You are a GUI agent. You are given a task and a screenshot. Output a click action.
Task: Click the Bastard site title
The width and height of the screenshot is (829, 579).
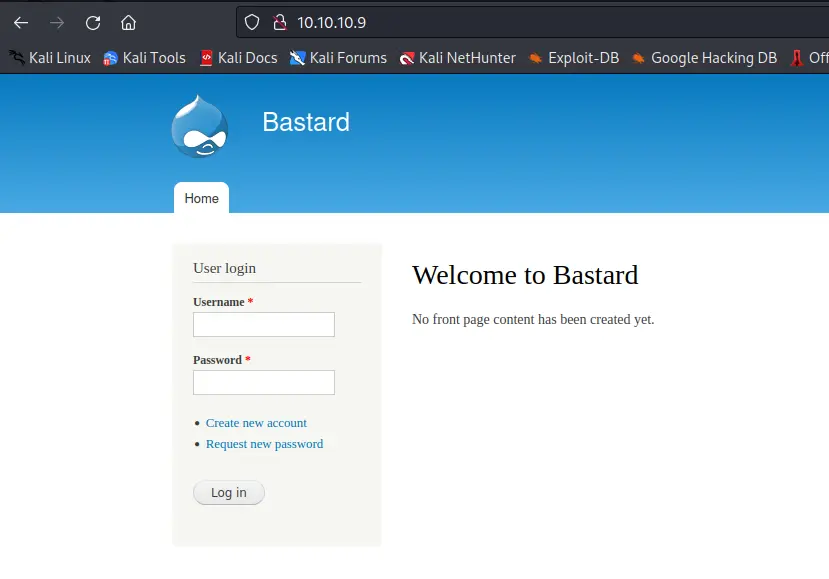(306, 122)
